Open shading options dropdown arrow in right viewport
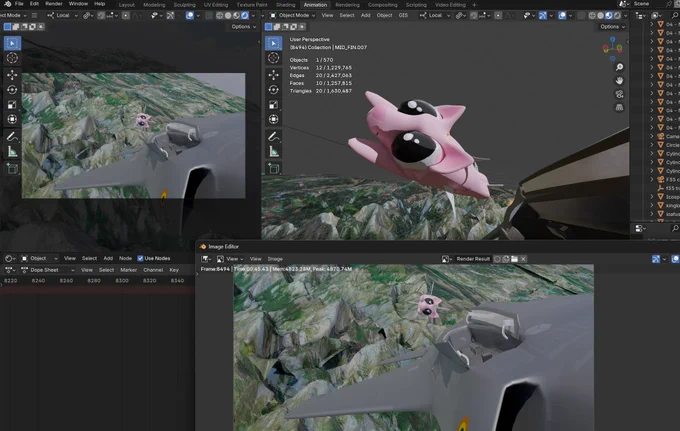680x431 pixels. tap(625, 15)
